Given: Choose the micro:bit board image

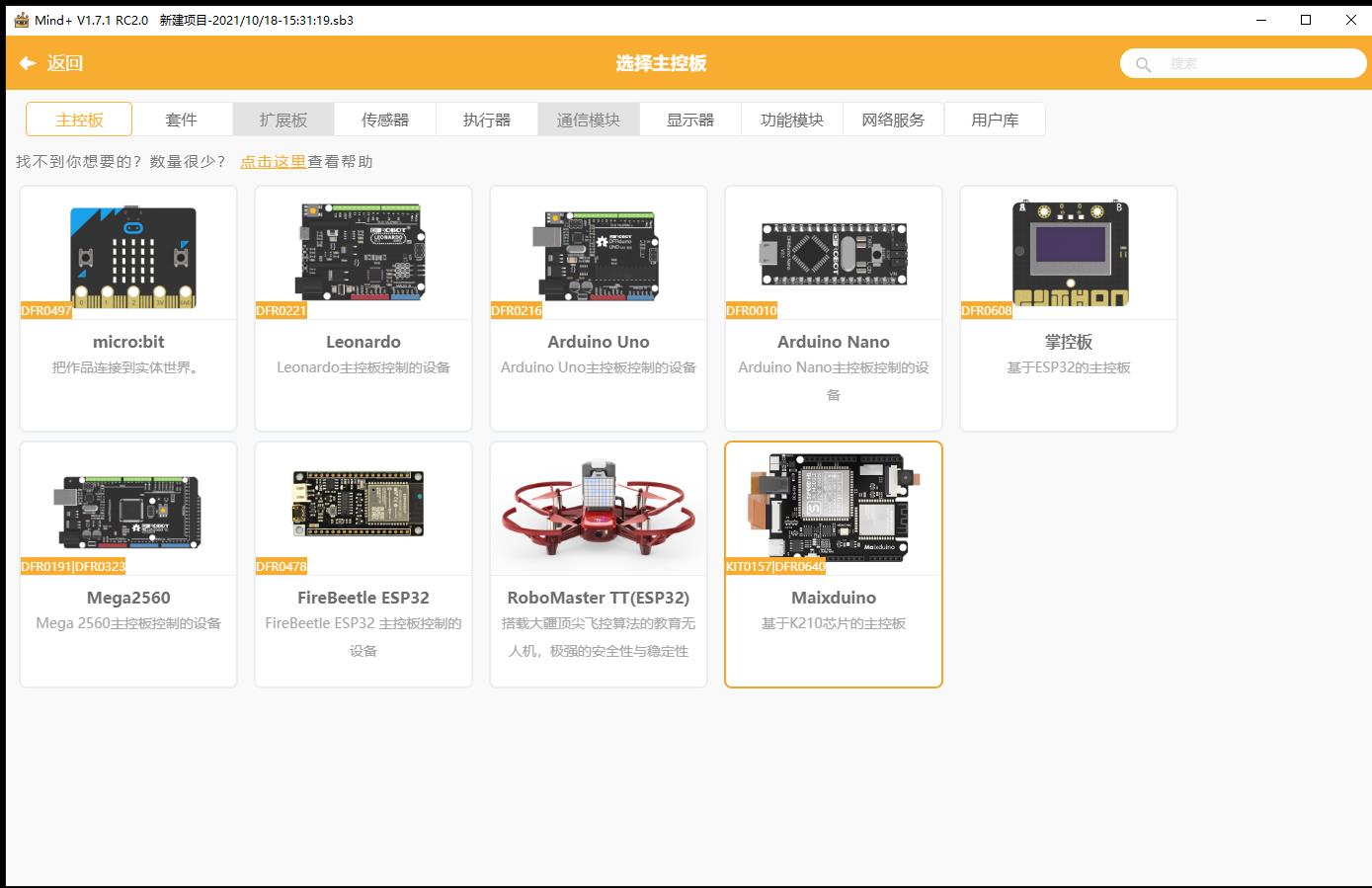Looking at the screenshot, I should [132, 257].
